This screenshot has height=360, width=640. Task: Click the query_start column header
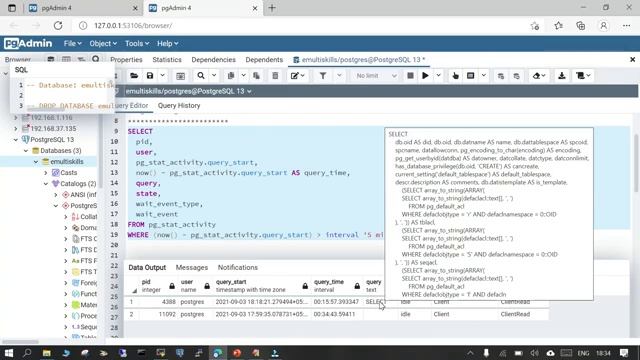tap(261, 286)
